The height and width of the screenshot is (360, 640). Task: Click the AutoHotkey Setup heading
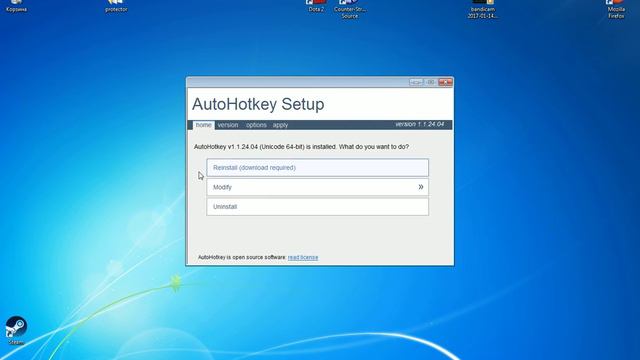pos(258,104)
